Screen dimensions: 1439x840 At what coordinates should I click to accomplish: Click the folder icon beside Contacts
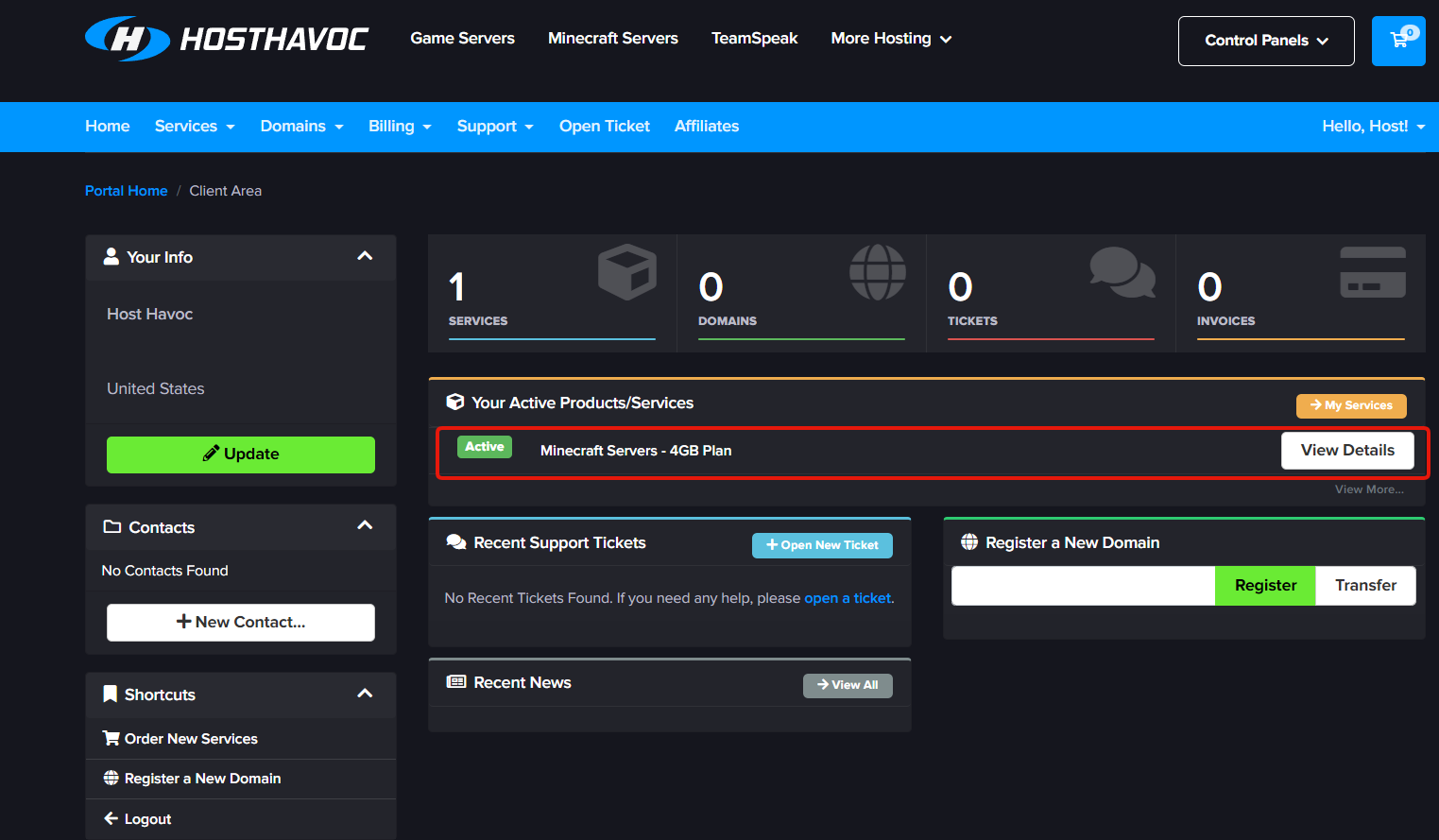pos(112,527)
